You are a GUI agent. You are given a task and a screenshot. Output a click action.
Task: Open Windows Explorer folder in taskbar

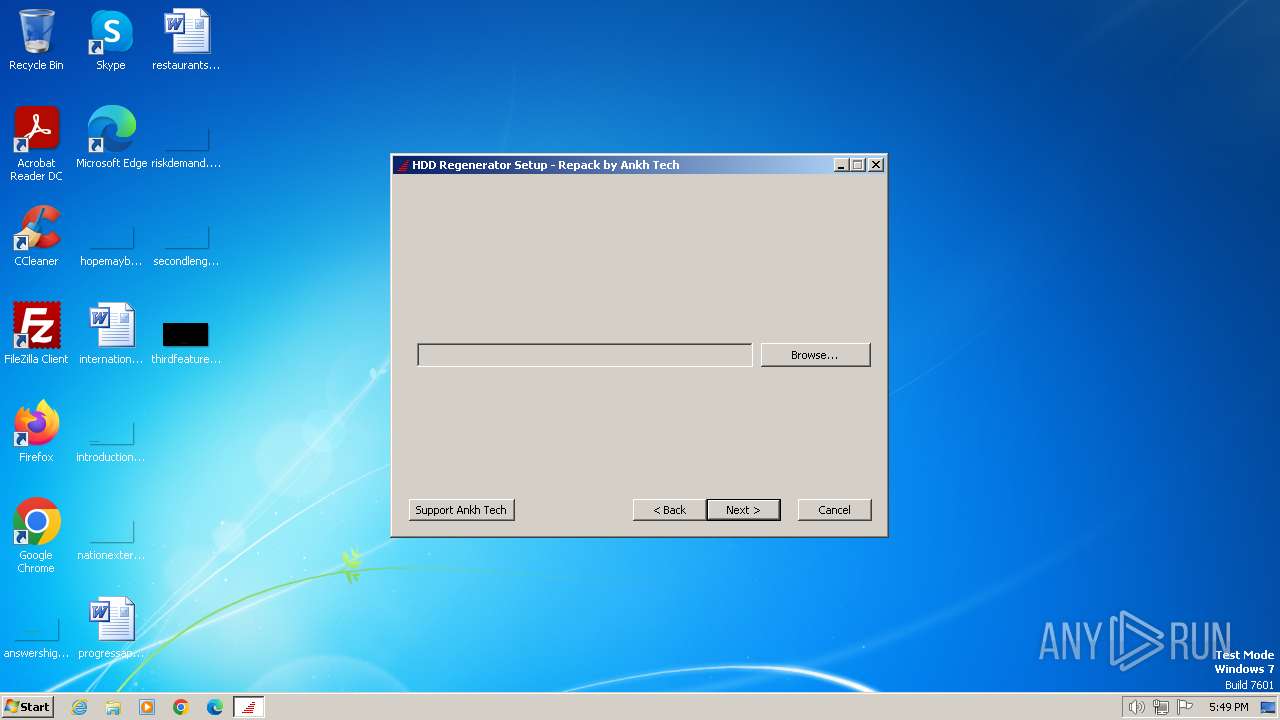113,707
